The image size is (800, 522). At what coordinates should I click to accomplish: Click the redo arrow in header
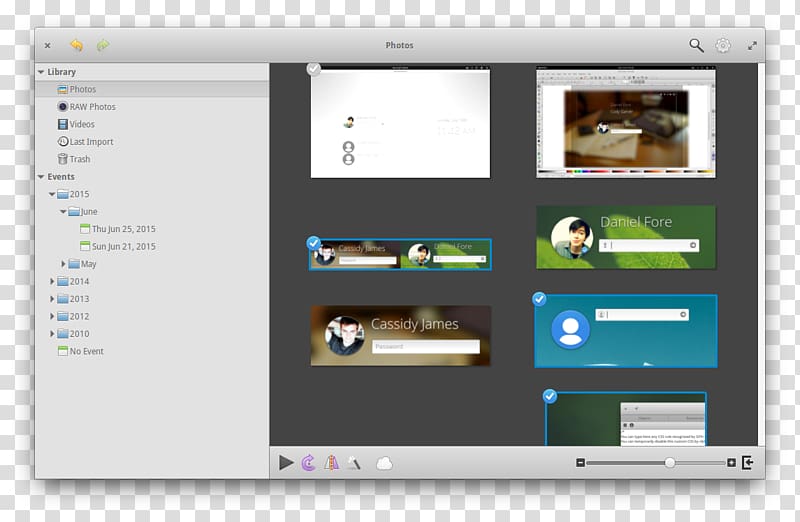coord(103,45)
